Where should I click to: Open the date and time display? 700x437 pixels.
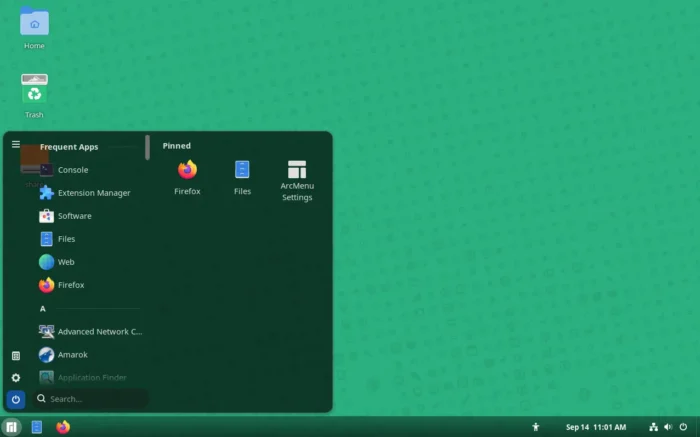(x=596, y=427)
